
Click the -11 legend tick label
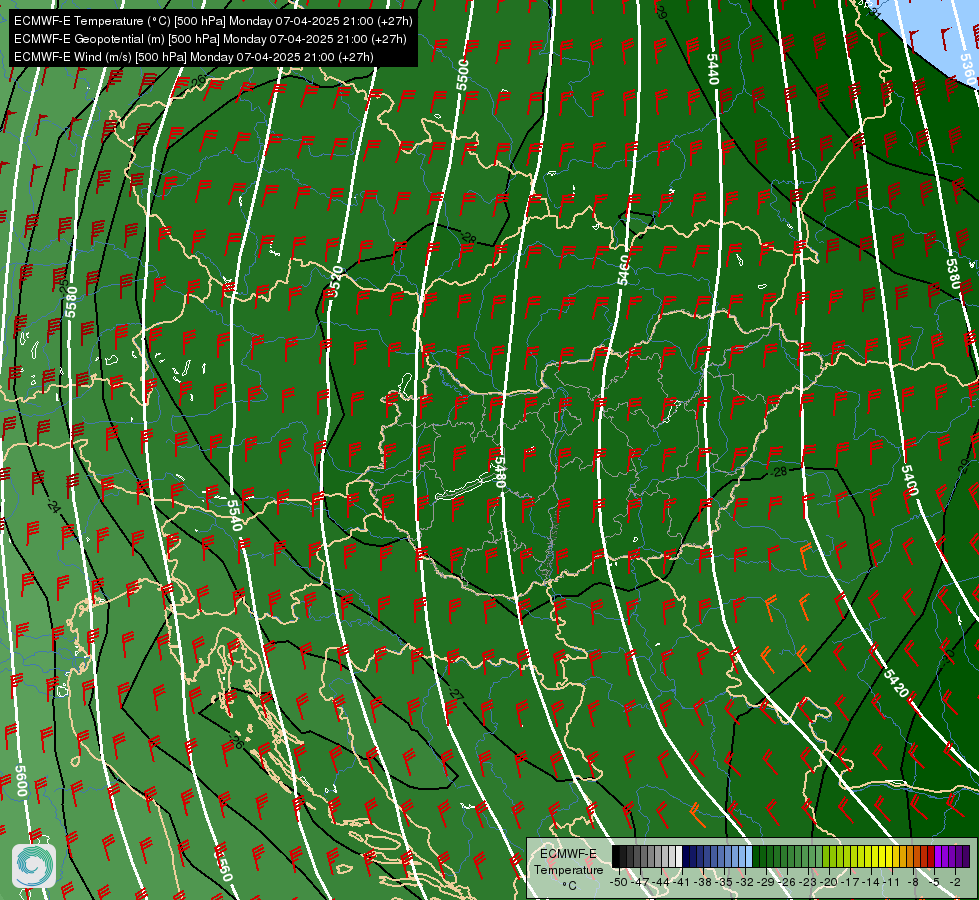click(892, 882)
